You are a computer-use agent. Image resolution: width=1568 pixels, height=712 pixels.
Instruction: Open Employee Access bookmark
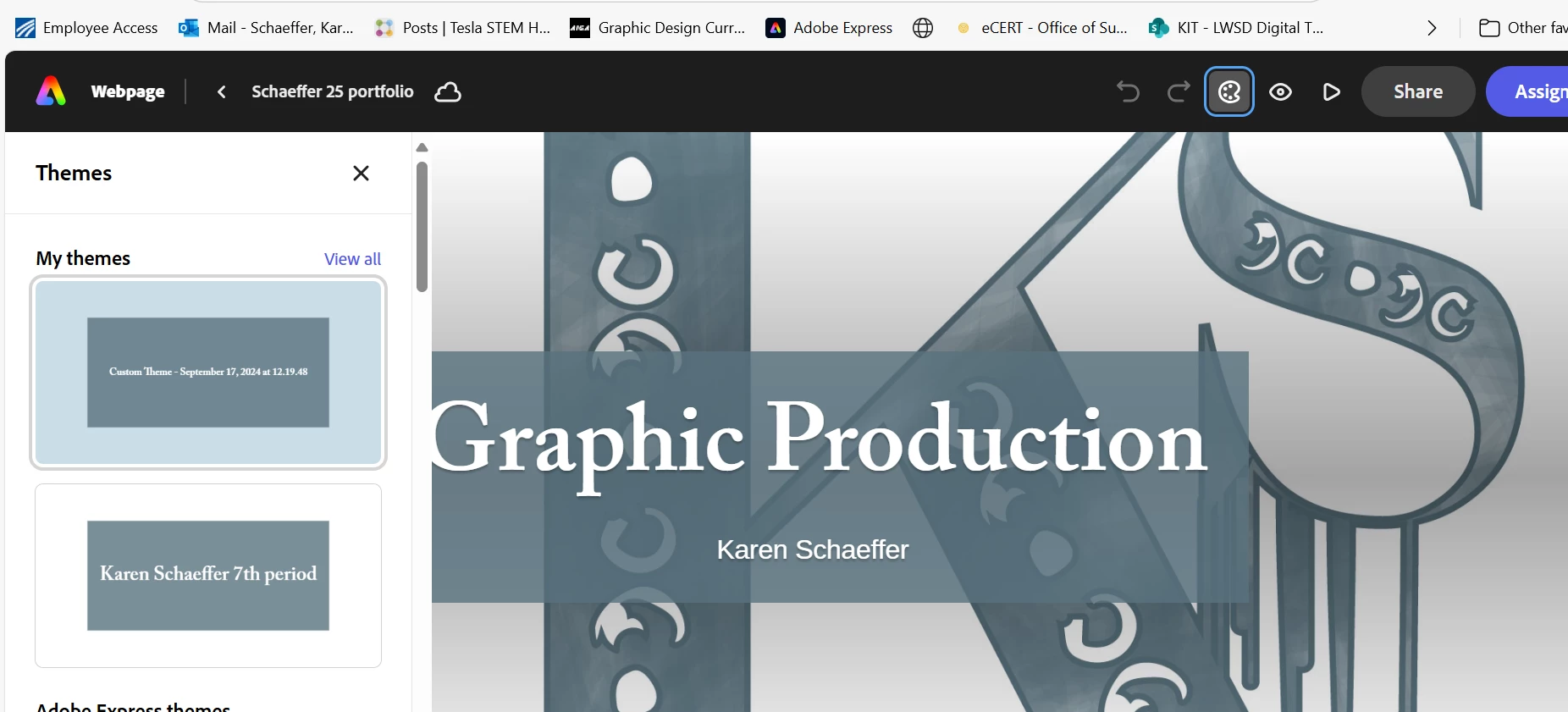[87, 28]
